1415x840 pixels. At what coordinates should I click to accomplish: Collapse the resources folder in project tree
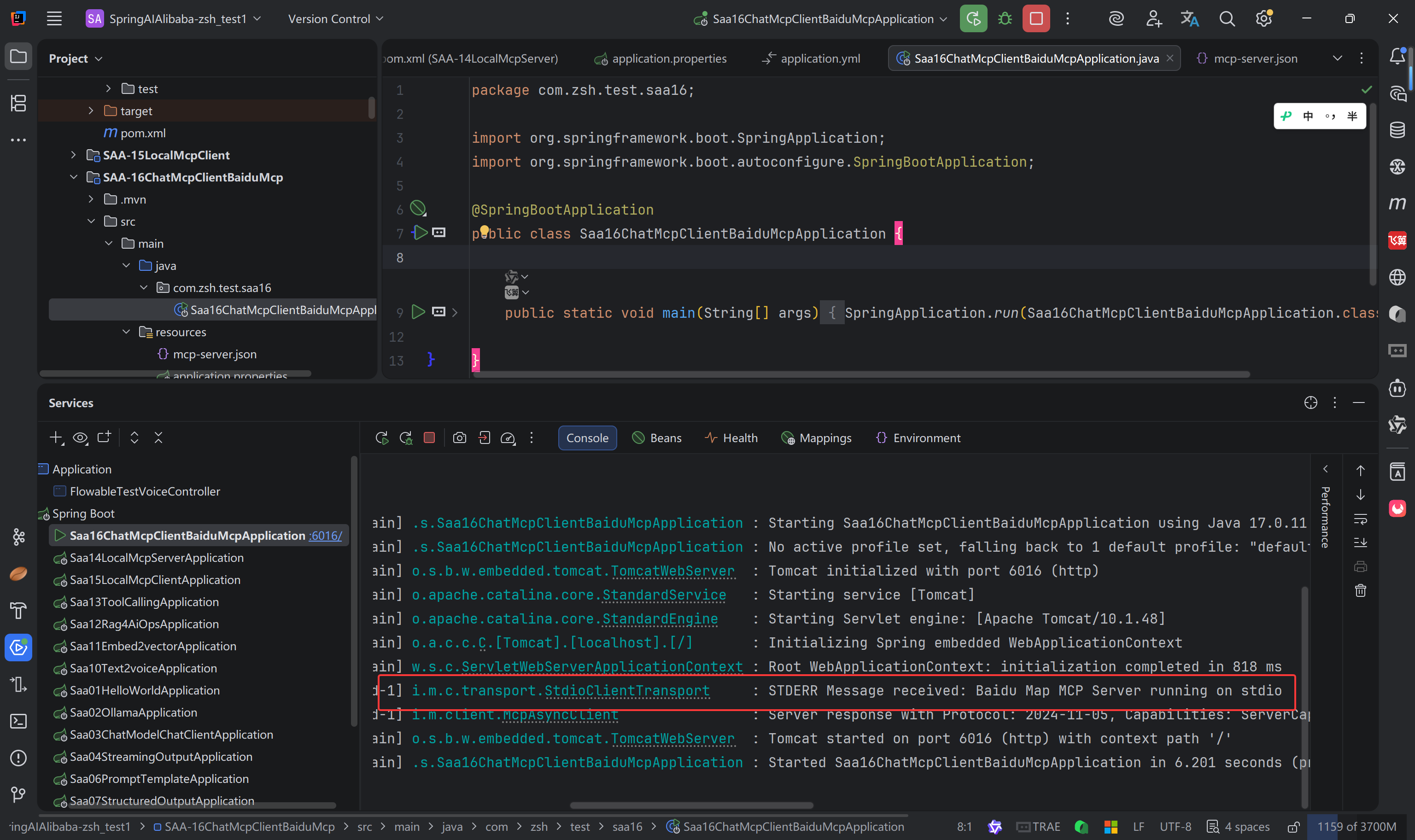click(x=126, y=332)
